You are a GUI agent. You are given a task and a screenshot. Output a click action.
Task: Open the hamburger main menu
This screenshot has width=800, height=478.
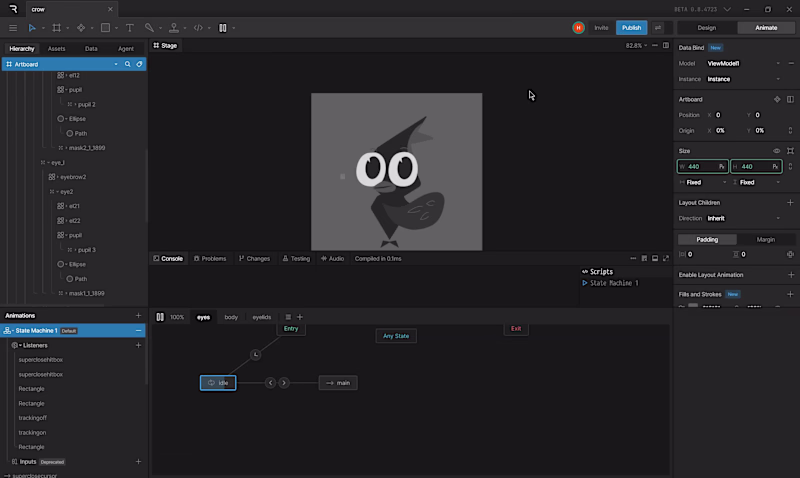(13, 28)
